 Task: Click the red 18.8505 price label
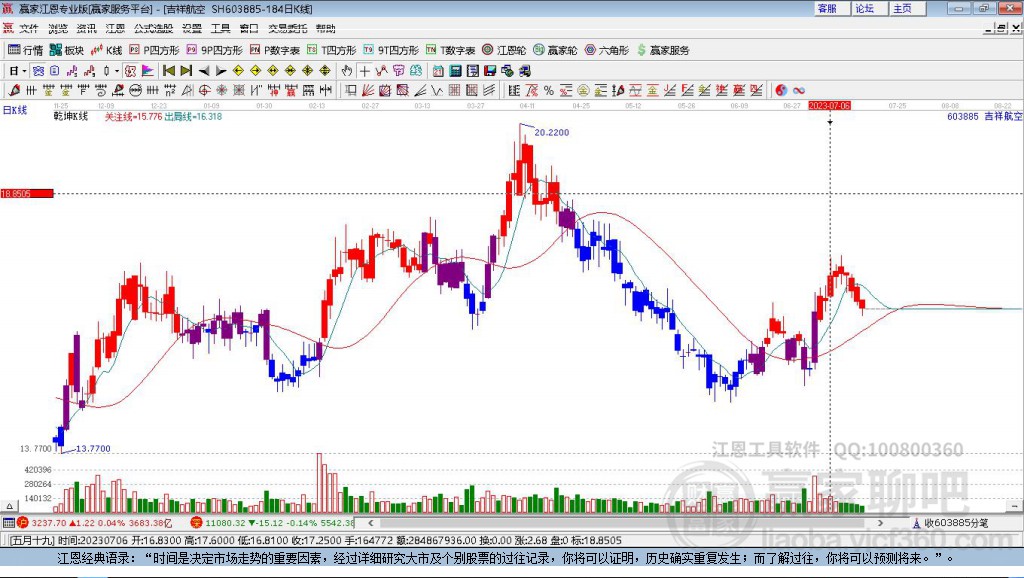[26, 193]
